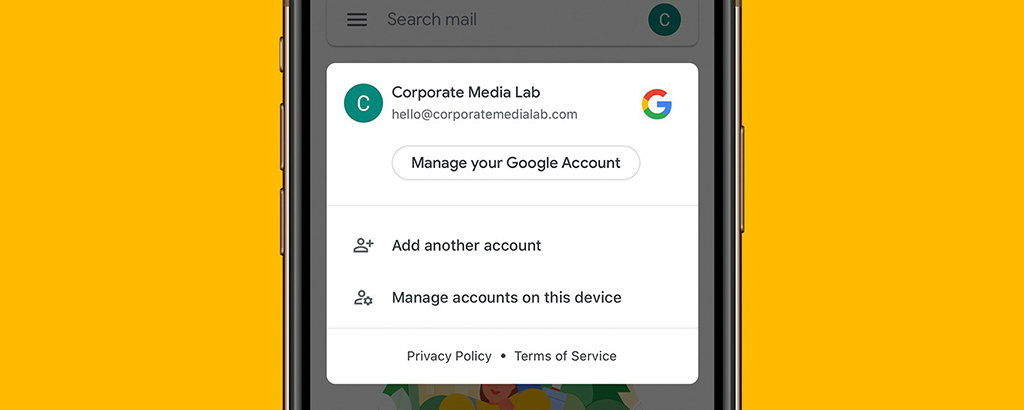Click the hello@corporatemedialab.com email address
Screen dimensions: 1024x410
click(x=484, y=114)
